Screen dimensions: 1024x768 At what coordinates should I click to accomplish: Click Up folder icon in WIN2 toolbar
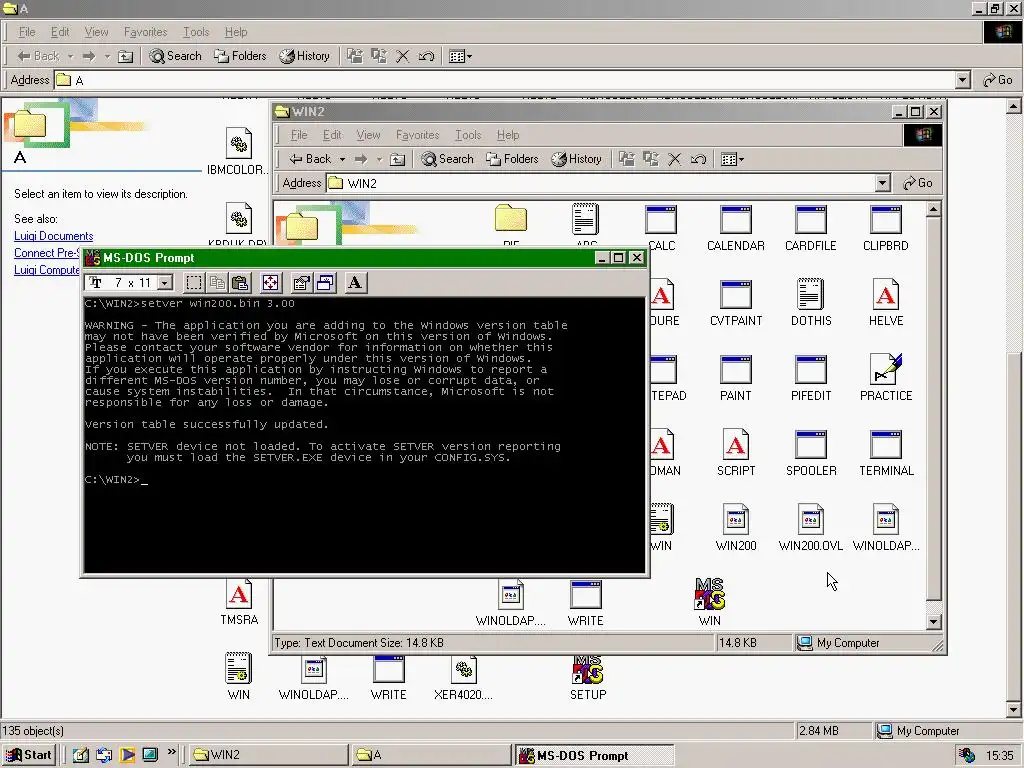(397, 159)
